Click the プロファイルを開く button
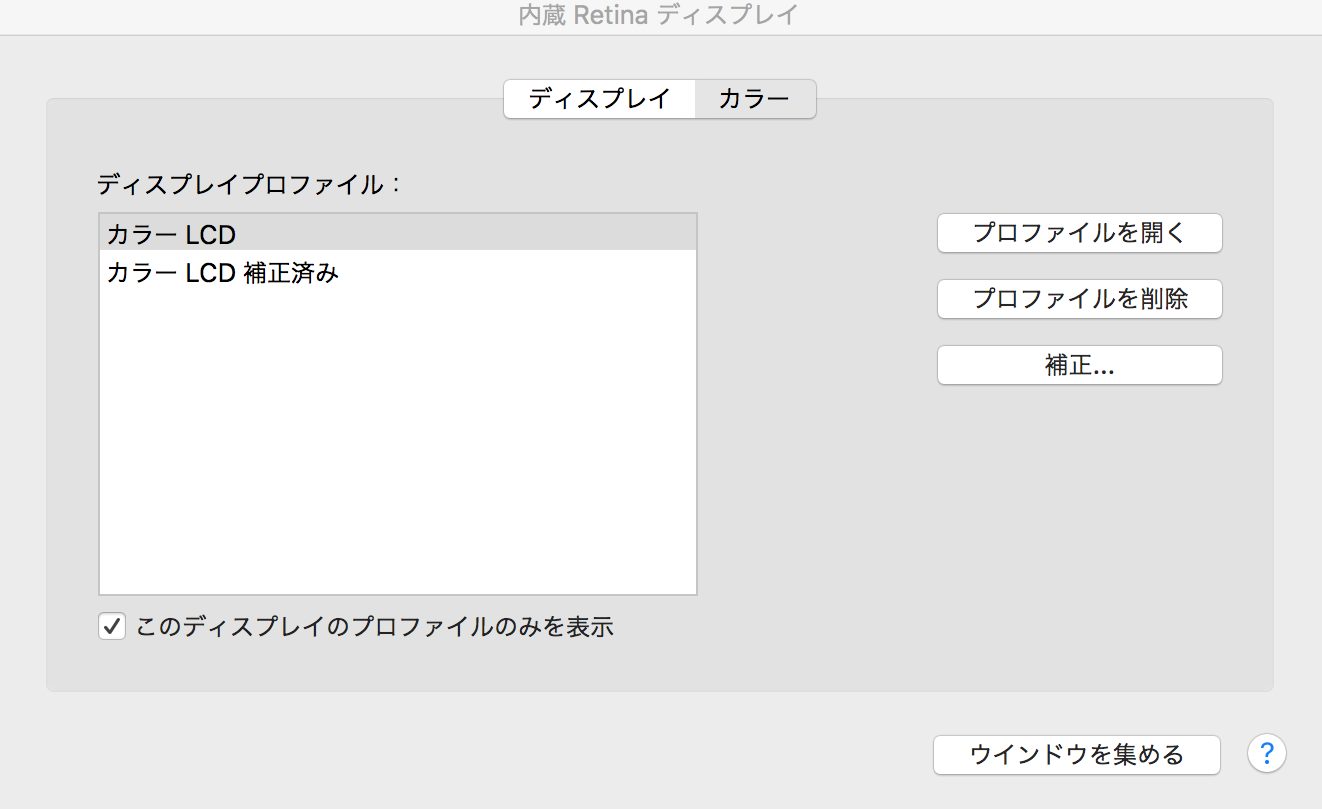The height and width of the screenshot is (809, 1322). click(1079, 233)
